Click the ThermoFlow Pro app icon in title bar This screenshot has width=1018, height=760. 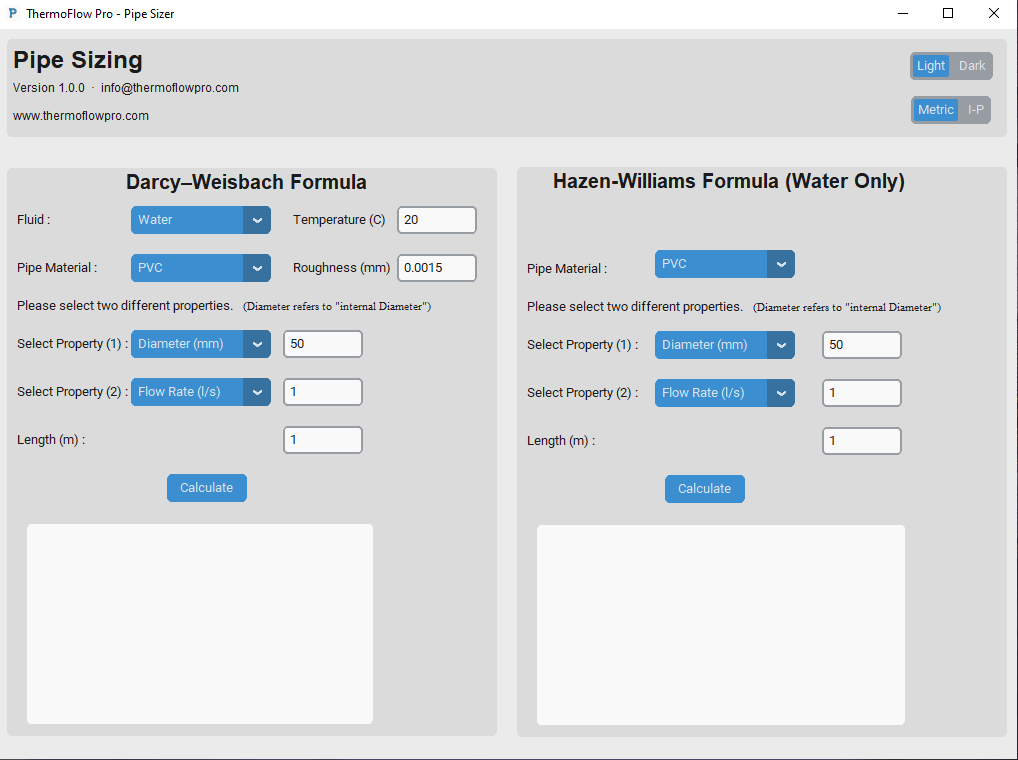tap(12, 14)
